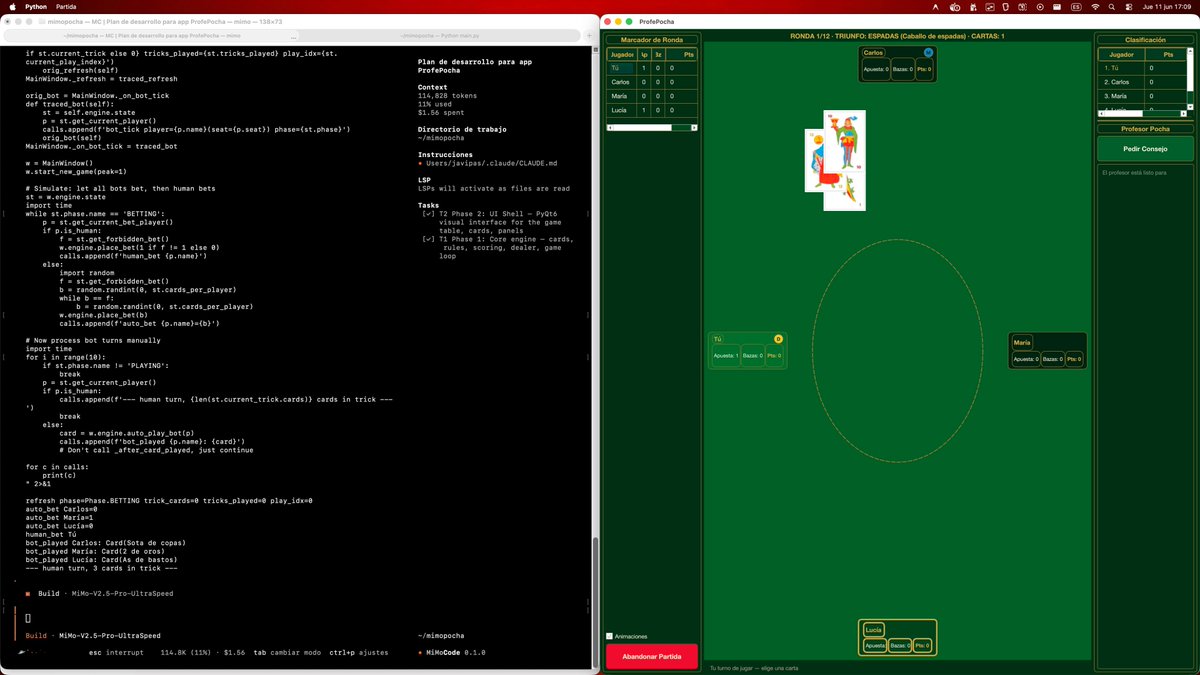The image size is (1200, 675).
Task: Click Tú's Apuesta: 1 box
Action: coord(725,355)
